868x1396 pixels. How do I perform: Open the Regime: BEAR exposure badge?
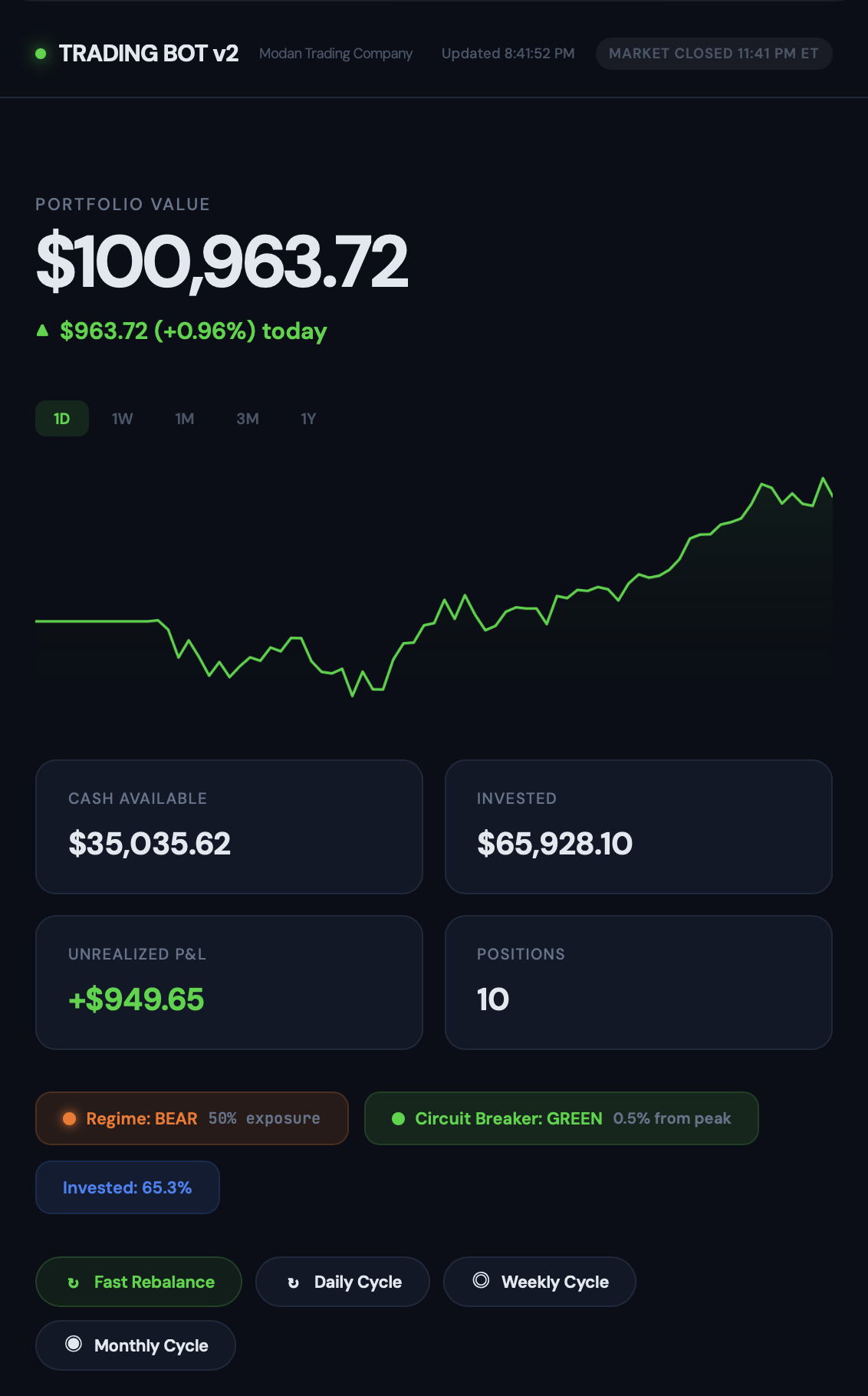click(192, 1118)
